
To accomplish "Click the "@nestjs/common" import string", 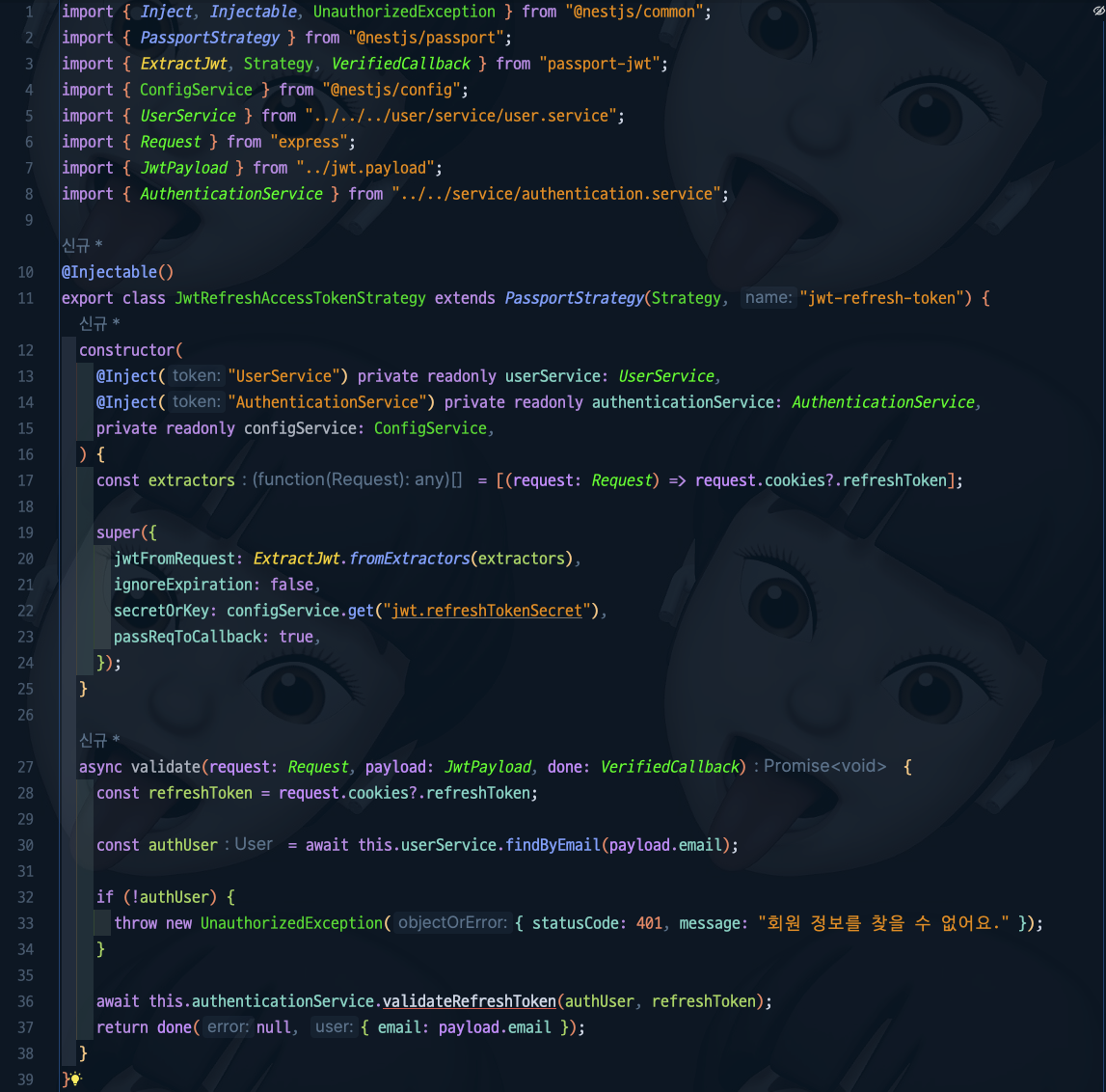I will [634, 12].
